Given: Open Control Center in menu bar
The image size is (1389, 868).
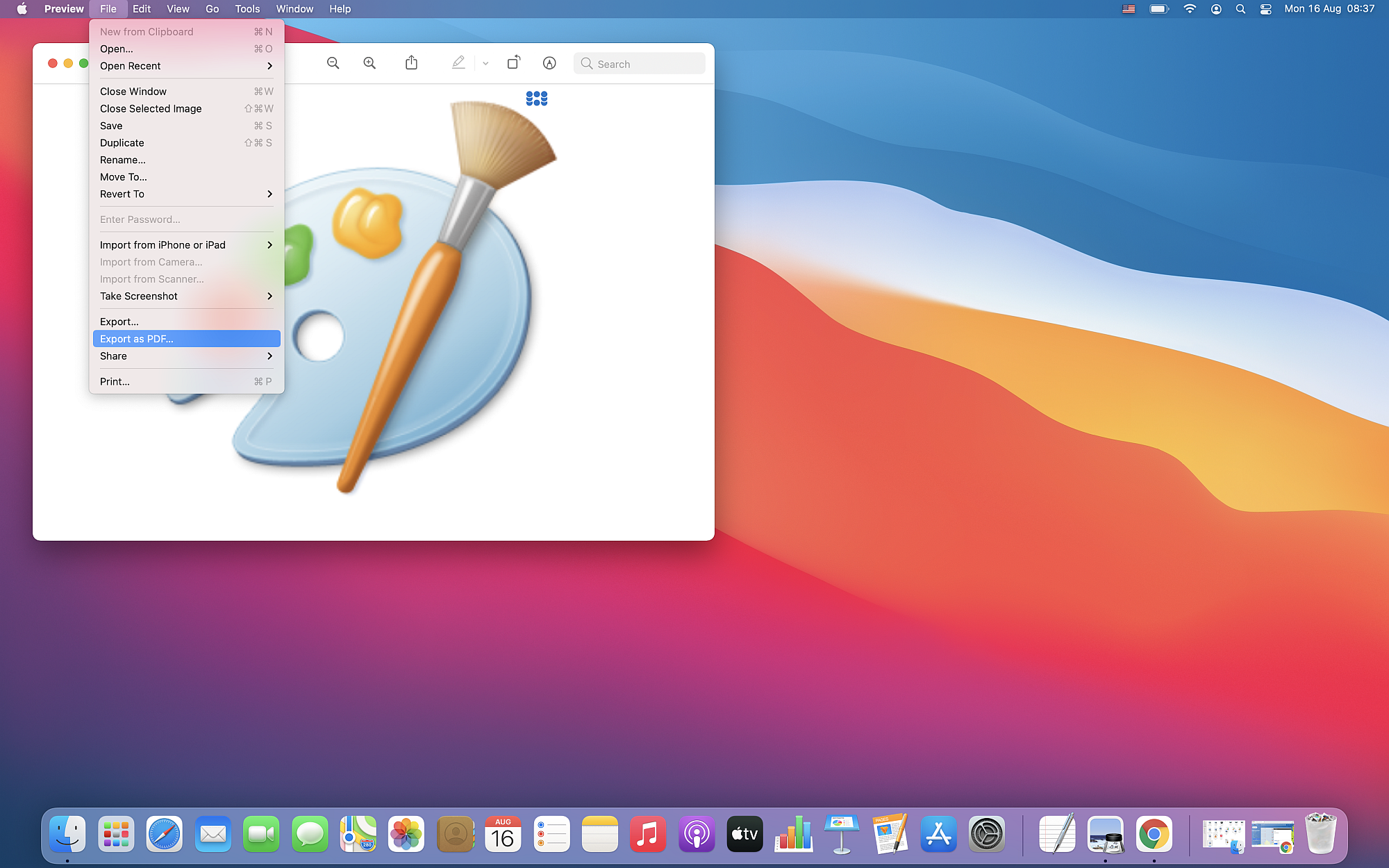Looking at the screenshot, I should [1265, 9].
